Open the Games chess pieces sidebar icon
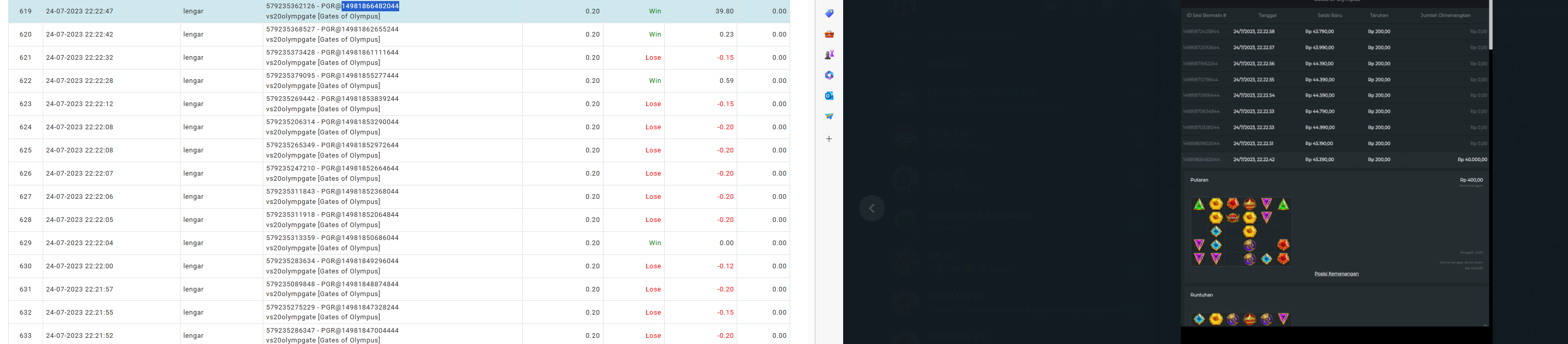Viewport: 1568px width, 344px height. [829, 55]
